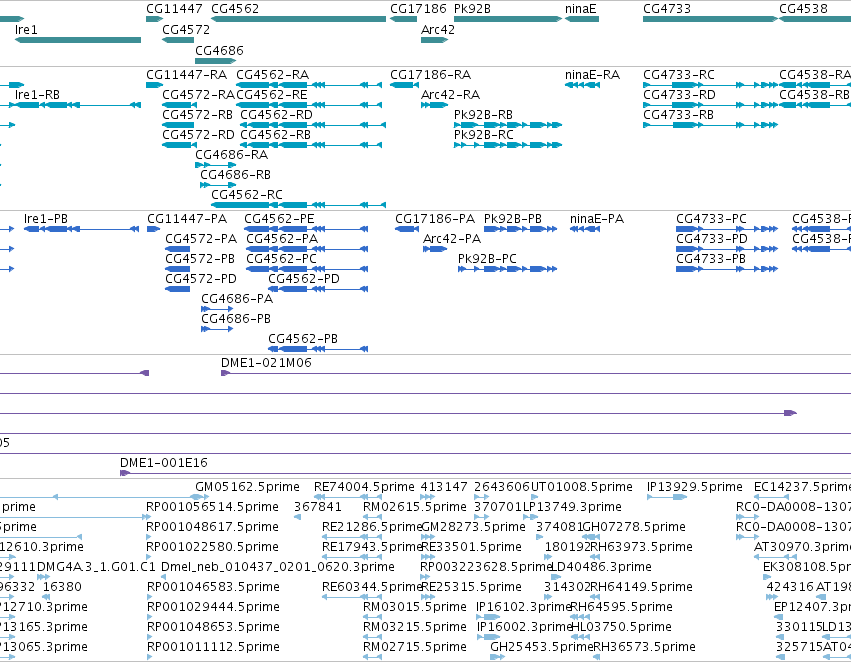The image size is (851, 662).
Task: Open the Arc42 gene label
Action: click(x=437, y=29)
